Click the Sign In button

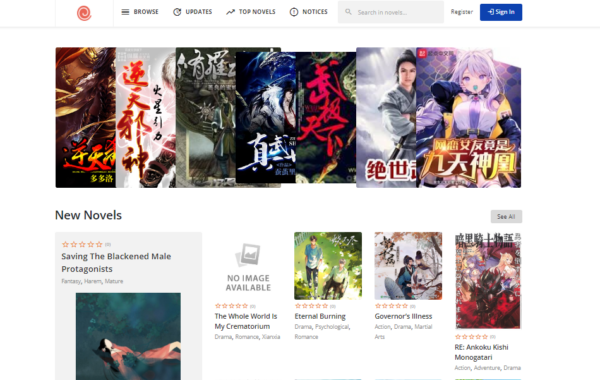tap(501, 12)
